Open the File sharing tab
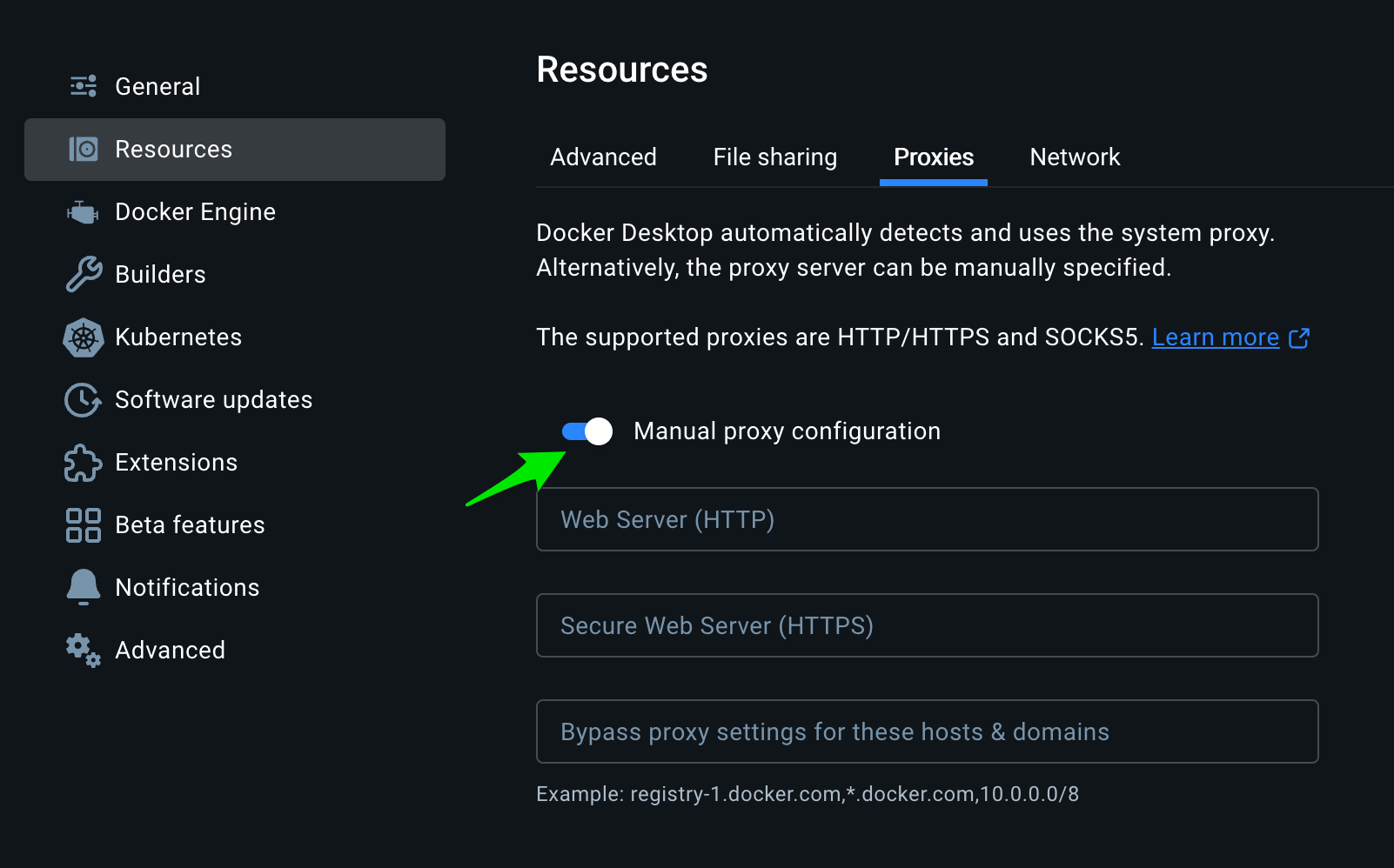Screen dimensions: 1394x868 pos(775,157)
